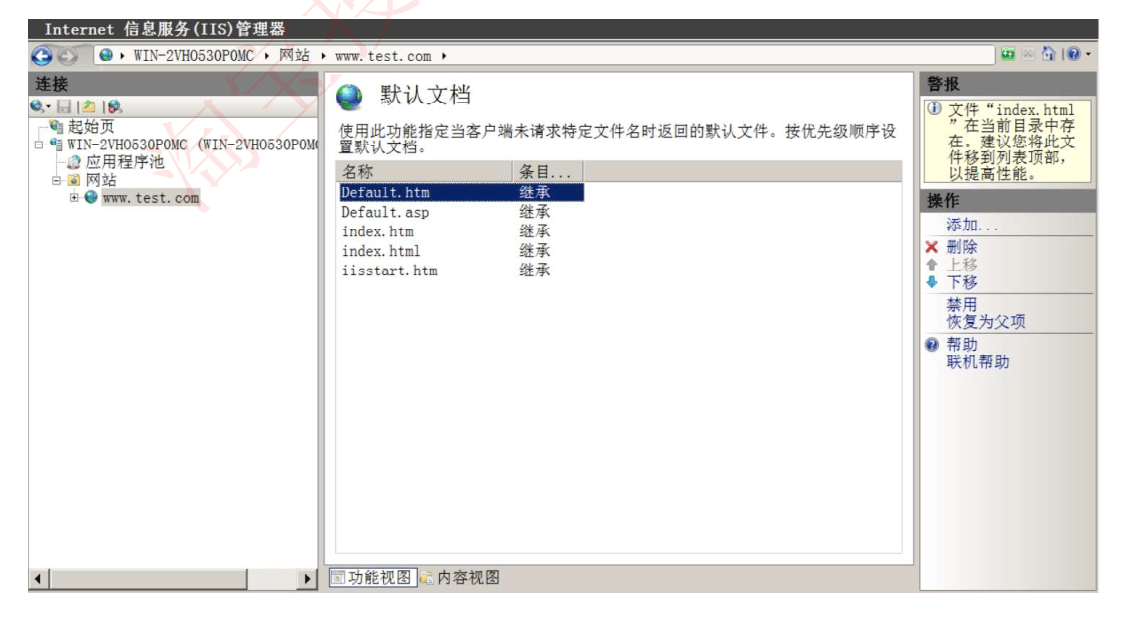Click the up folder icon in 连接 toolbar
1126x622 pixels.
pyautogui.click(x=88, y=106)
